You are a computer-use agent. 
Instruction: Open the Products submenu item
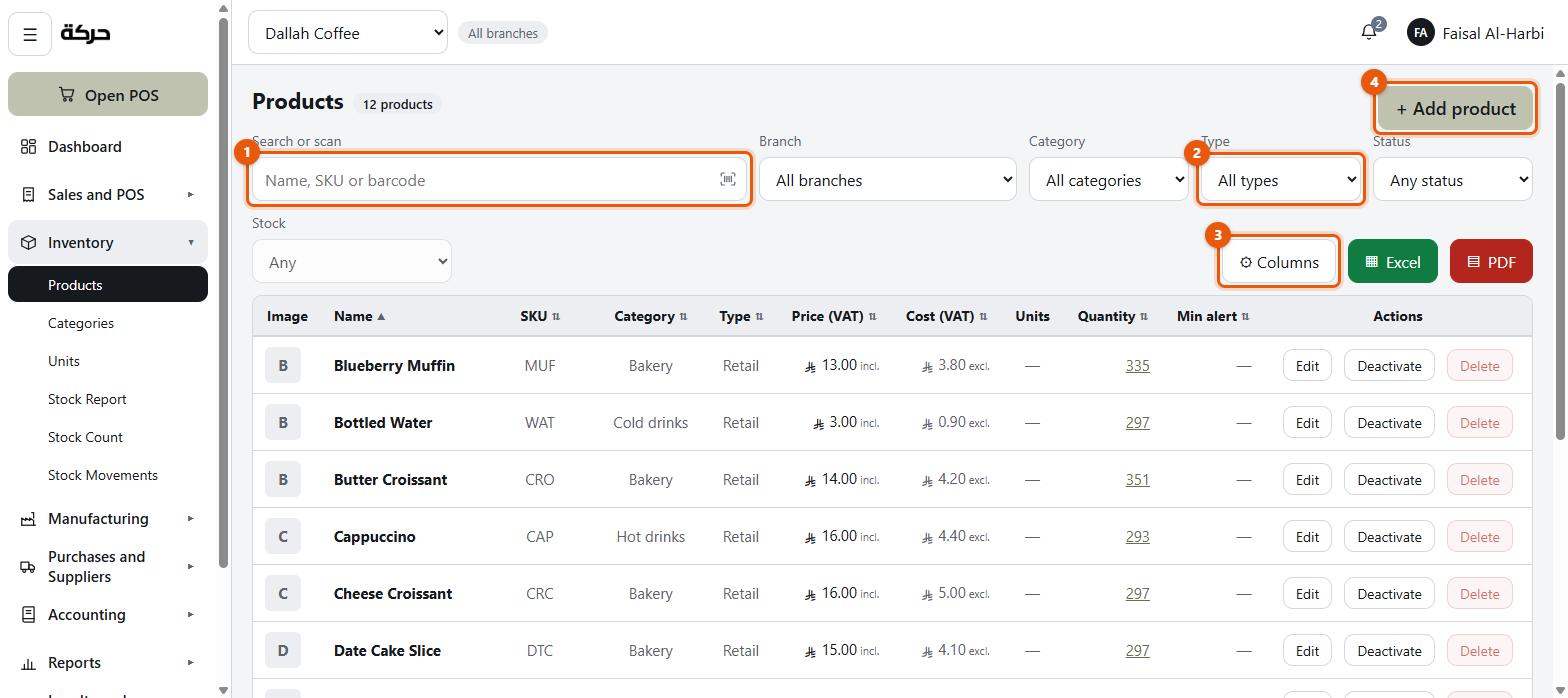(108, 285)
